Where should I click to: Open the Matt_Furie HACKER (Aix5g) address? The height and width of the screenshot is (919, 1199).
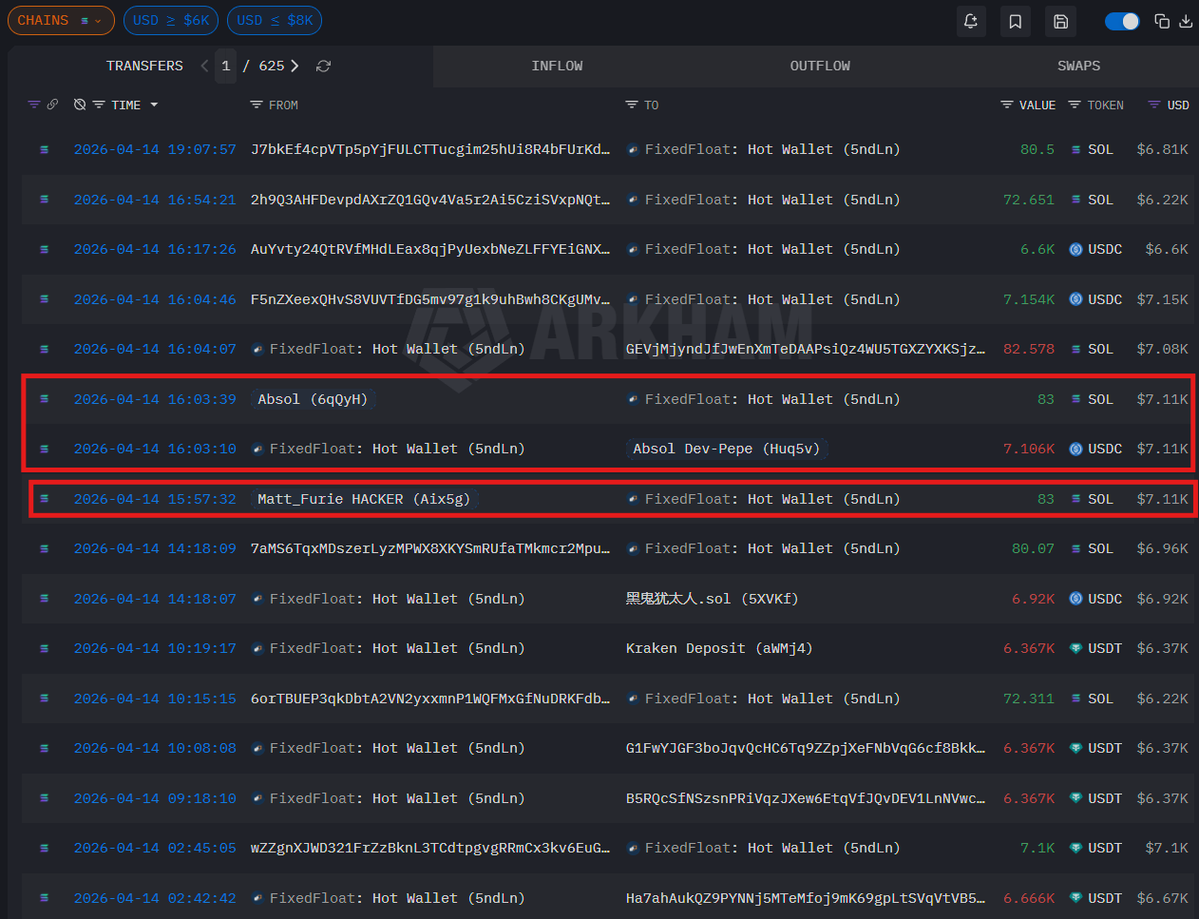coord(363,499)
